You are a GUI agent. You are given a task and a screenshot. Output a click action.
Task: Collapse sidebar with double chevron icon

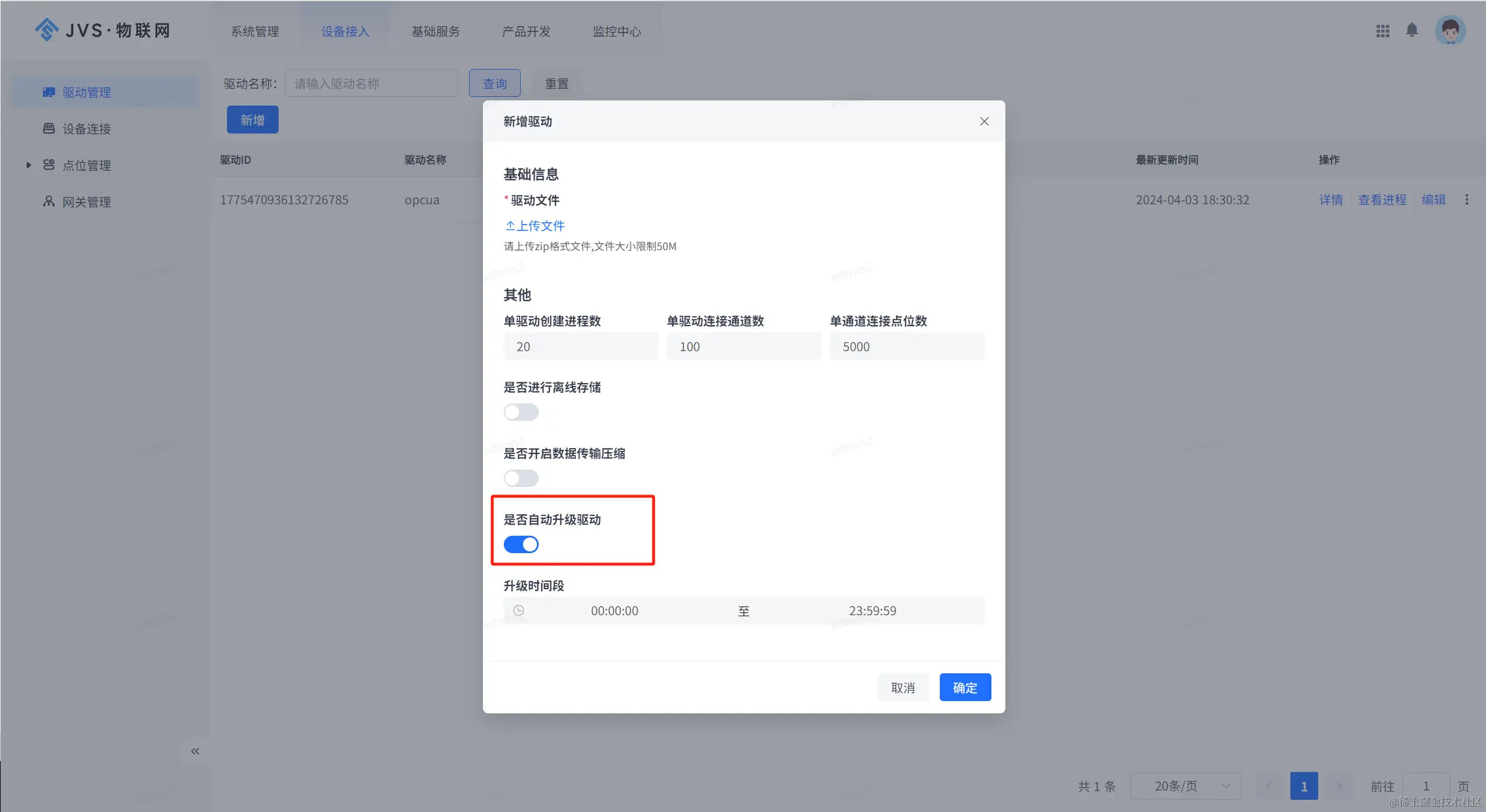pyautogui.click(x=195, y=751)
